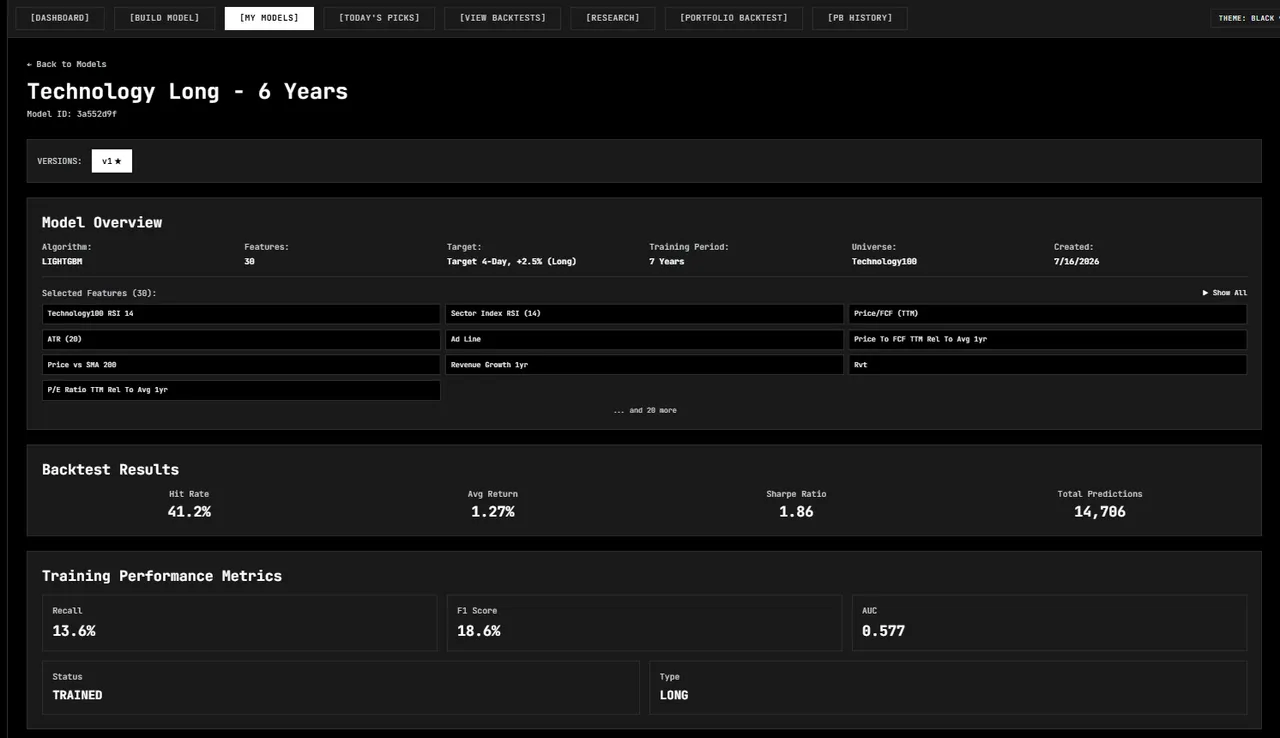
Task: Click the Price vs SMA 200 feature
Action: (241, 365)
